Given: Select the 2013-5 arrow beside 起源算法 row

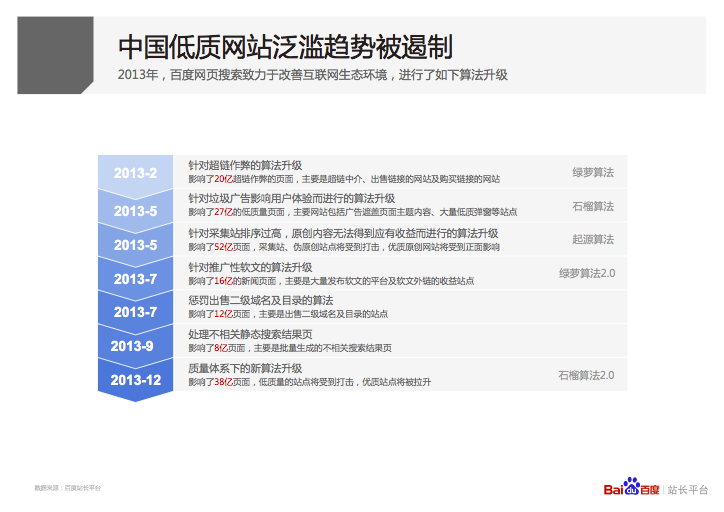Looking at the screenshot, I should coord(135,245).
